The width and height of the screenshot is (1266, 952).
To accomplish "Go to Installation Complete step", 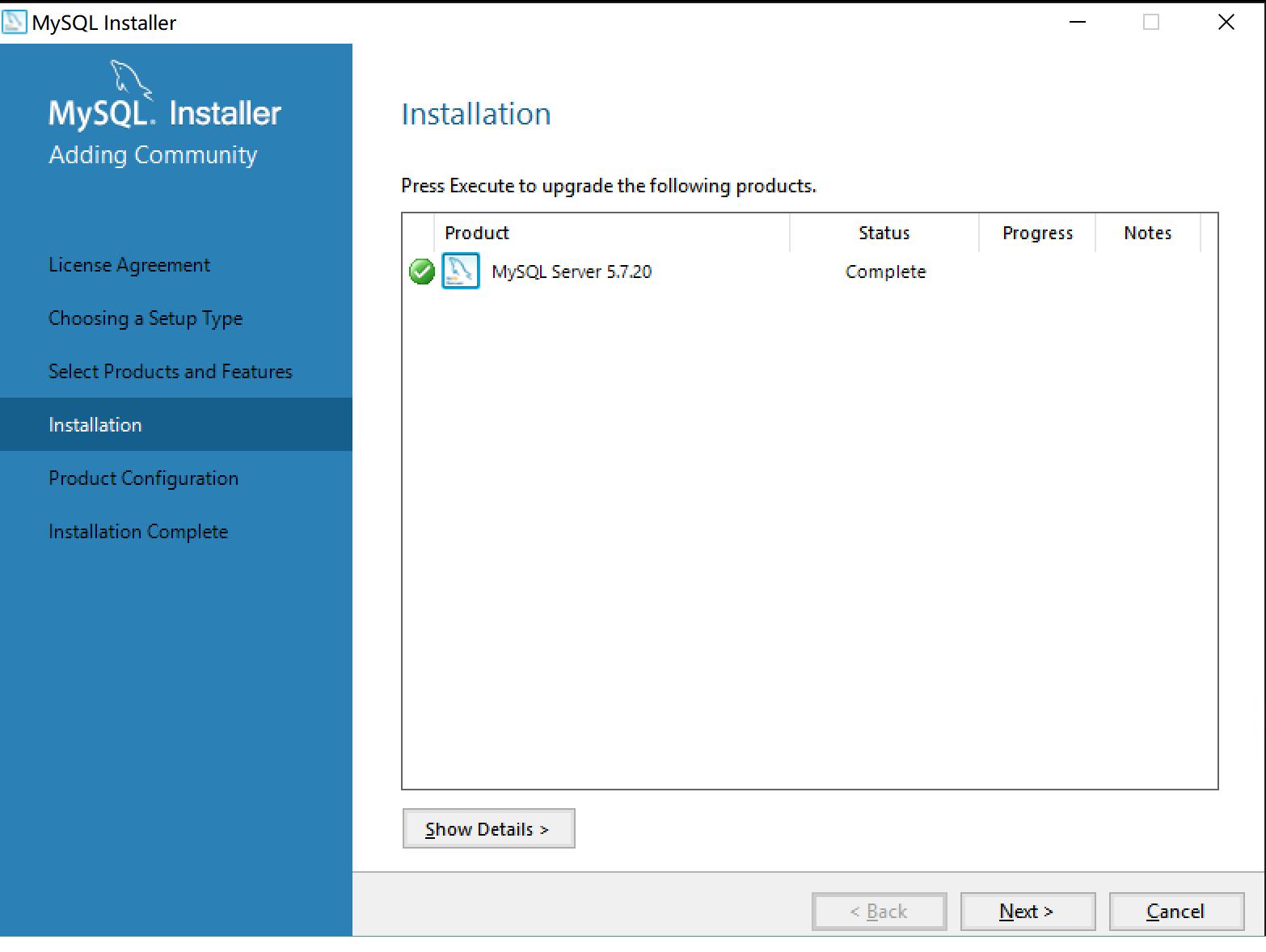I will coord(138,532).
